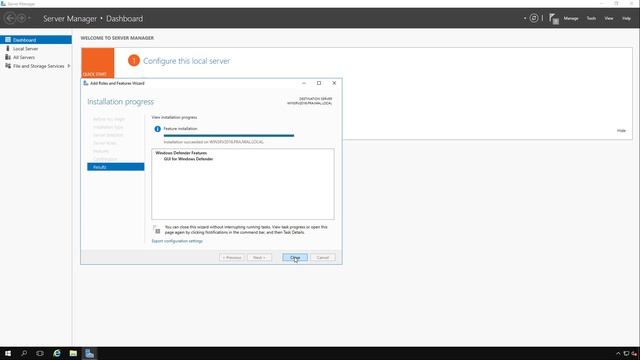This screenshot has width=640, height=360.
Task: Click the All Servers icon in sidebar
Action: (8, 57)
